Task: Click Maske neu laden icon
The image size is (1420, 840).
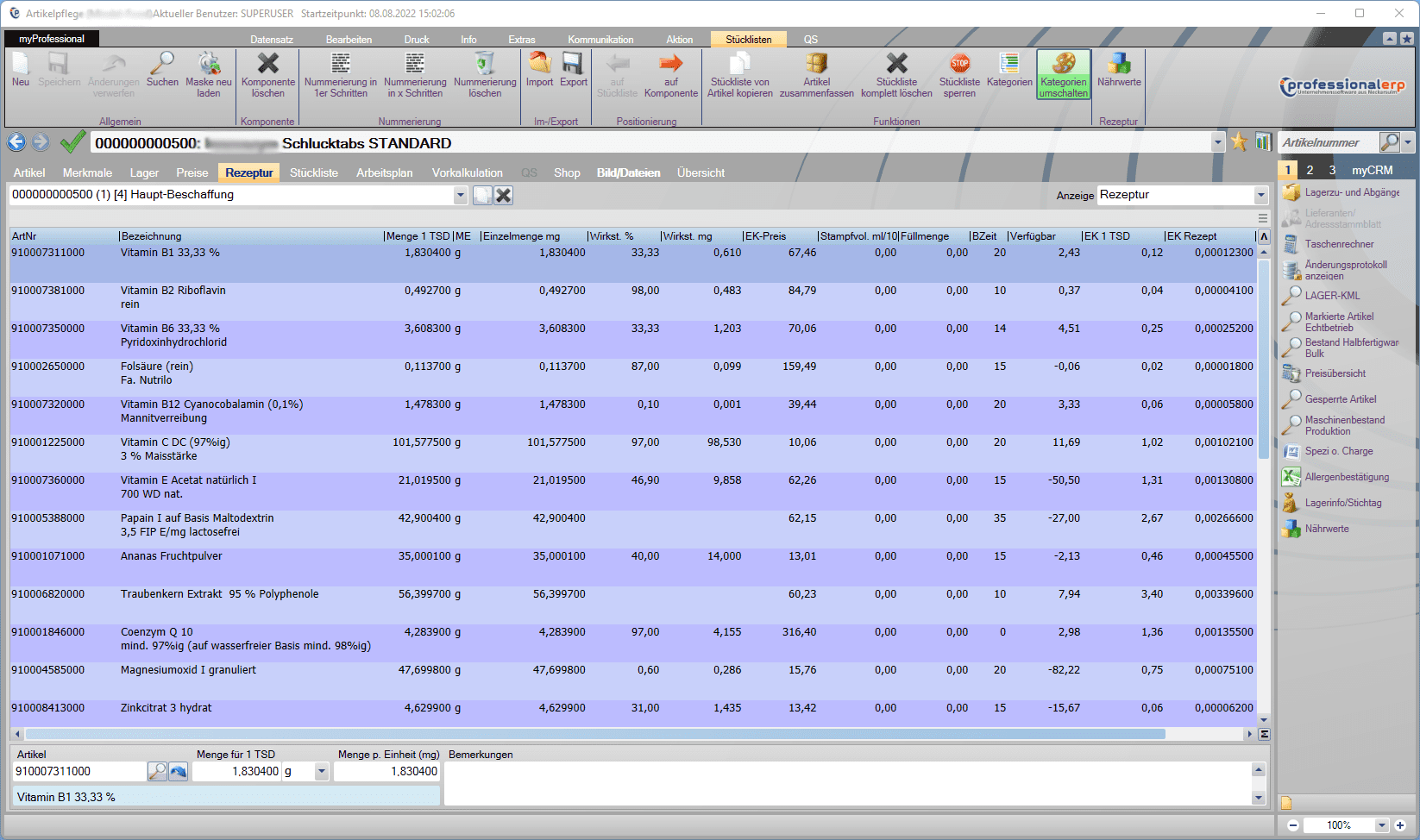Action: pos(209,64)
